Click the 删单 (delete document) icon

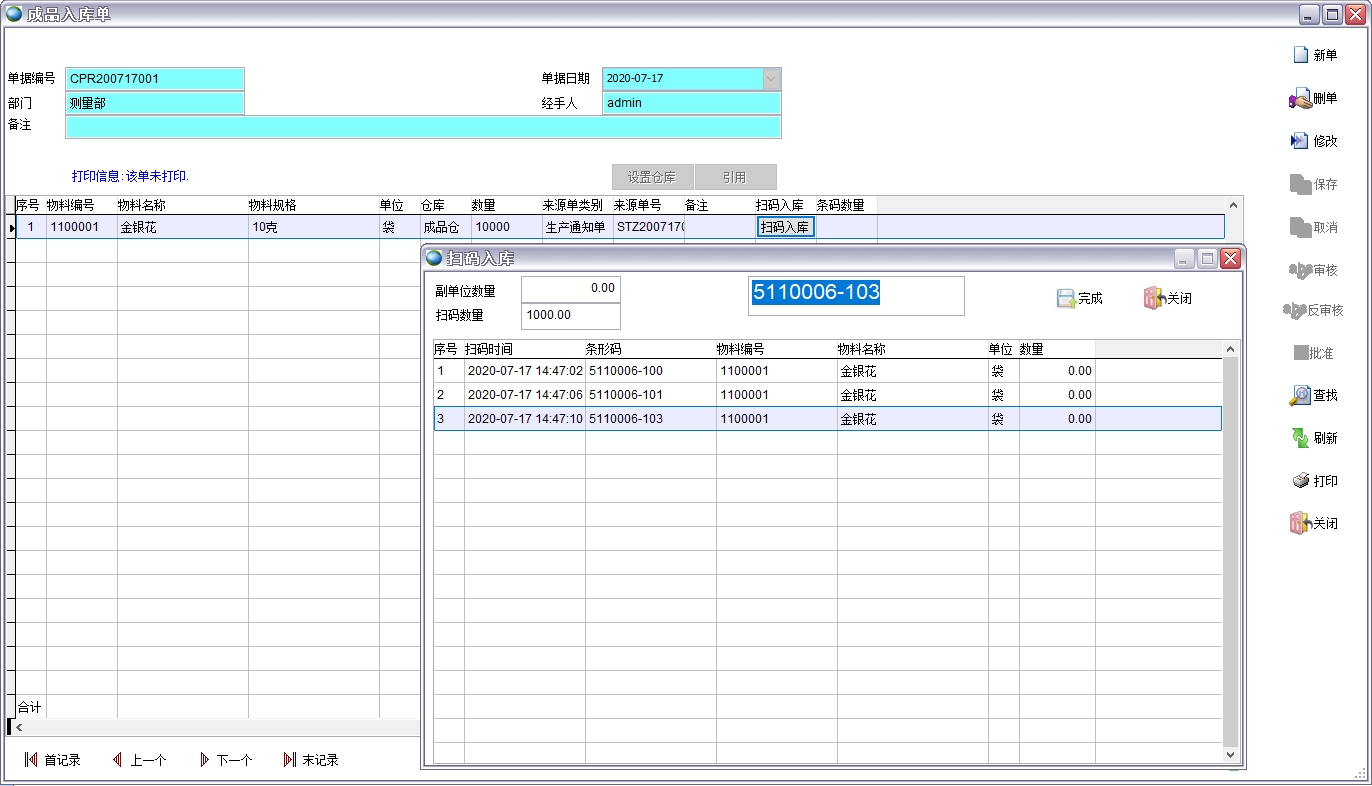pyautogui.click(x=1300, y=98)
